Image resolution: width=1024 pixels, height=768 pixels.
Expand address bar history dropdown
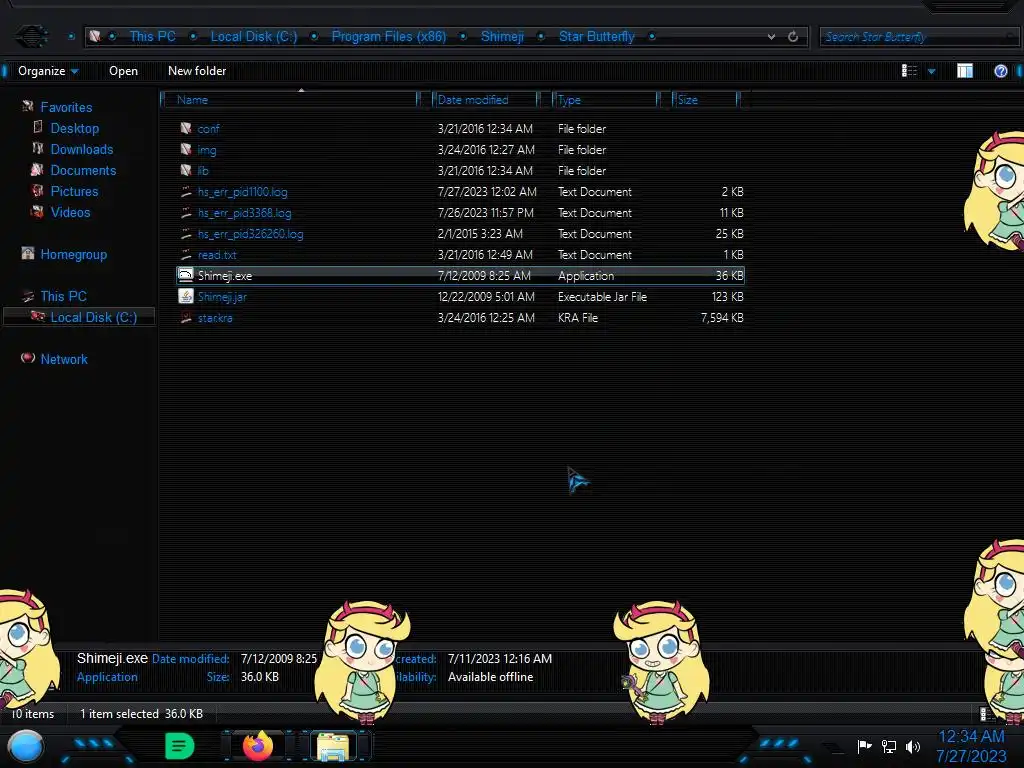pos(771,37)
